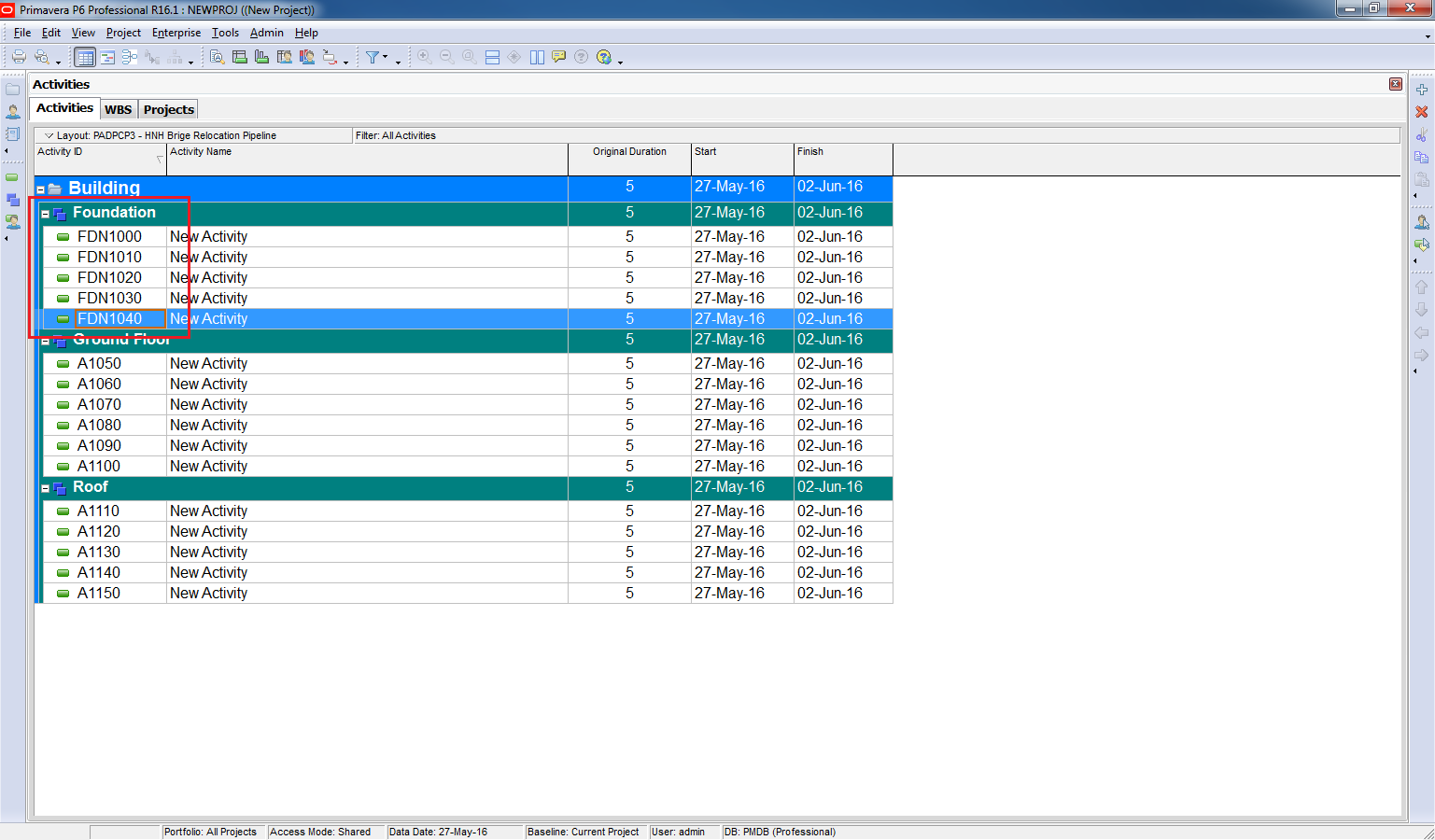Toggle the Activity Network view button
Viewport: 1435px width, 840px height.
(x=130, y=57)
